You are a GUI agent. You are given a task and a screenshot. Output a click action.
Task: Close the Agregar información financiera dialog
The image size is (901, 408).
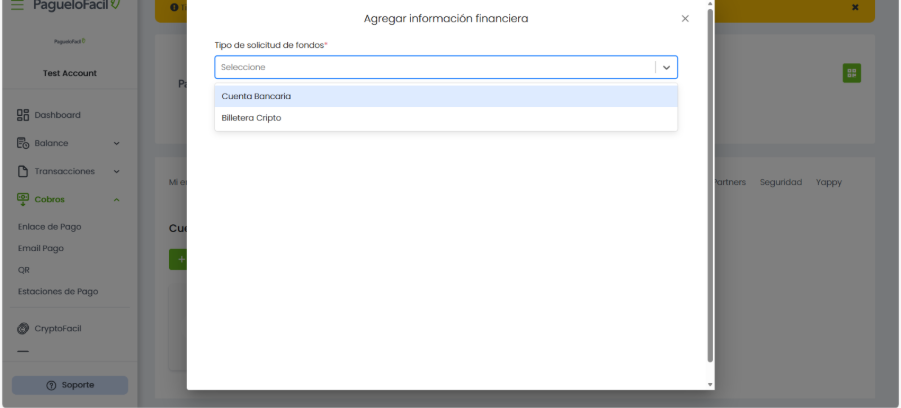point(685,19)
